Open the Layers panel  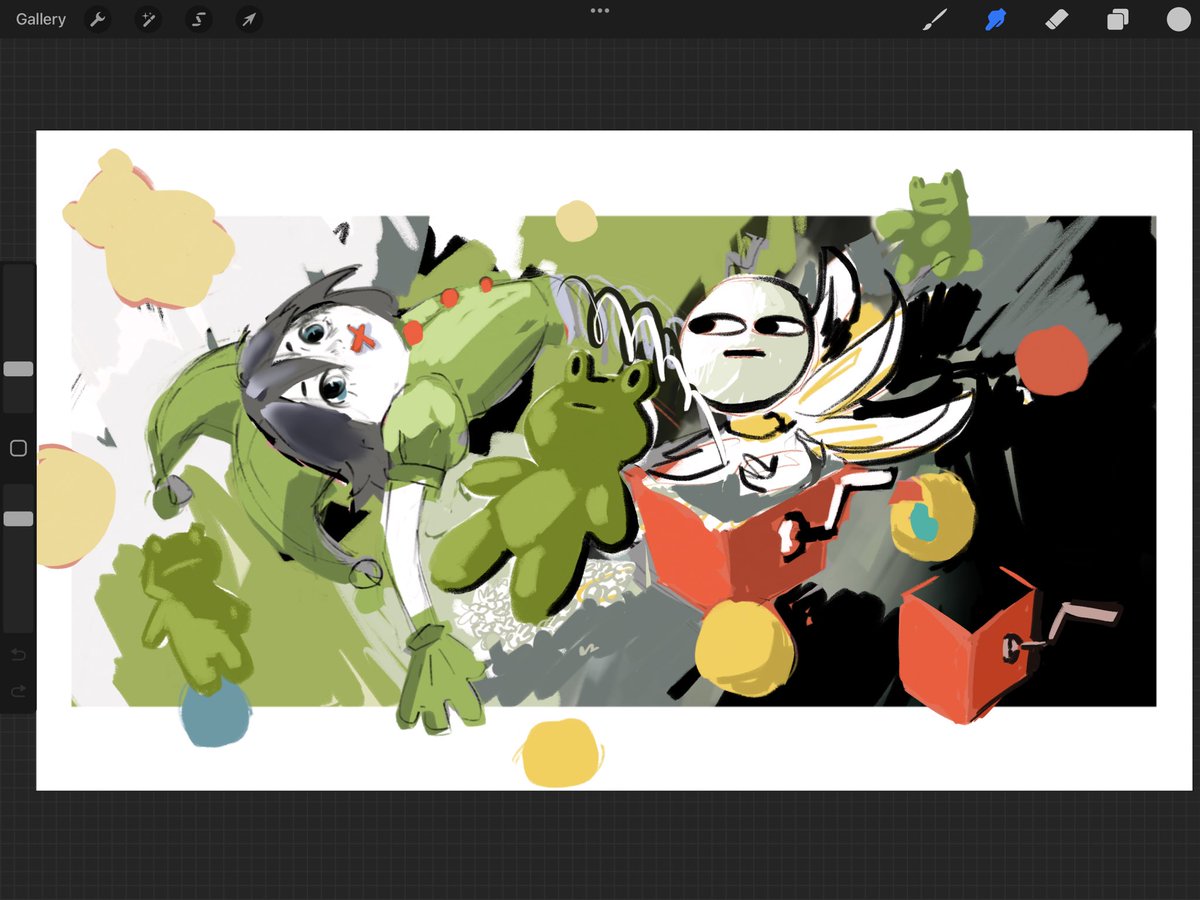[1118, 19]
